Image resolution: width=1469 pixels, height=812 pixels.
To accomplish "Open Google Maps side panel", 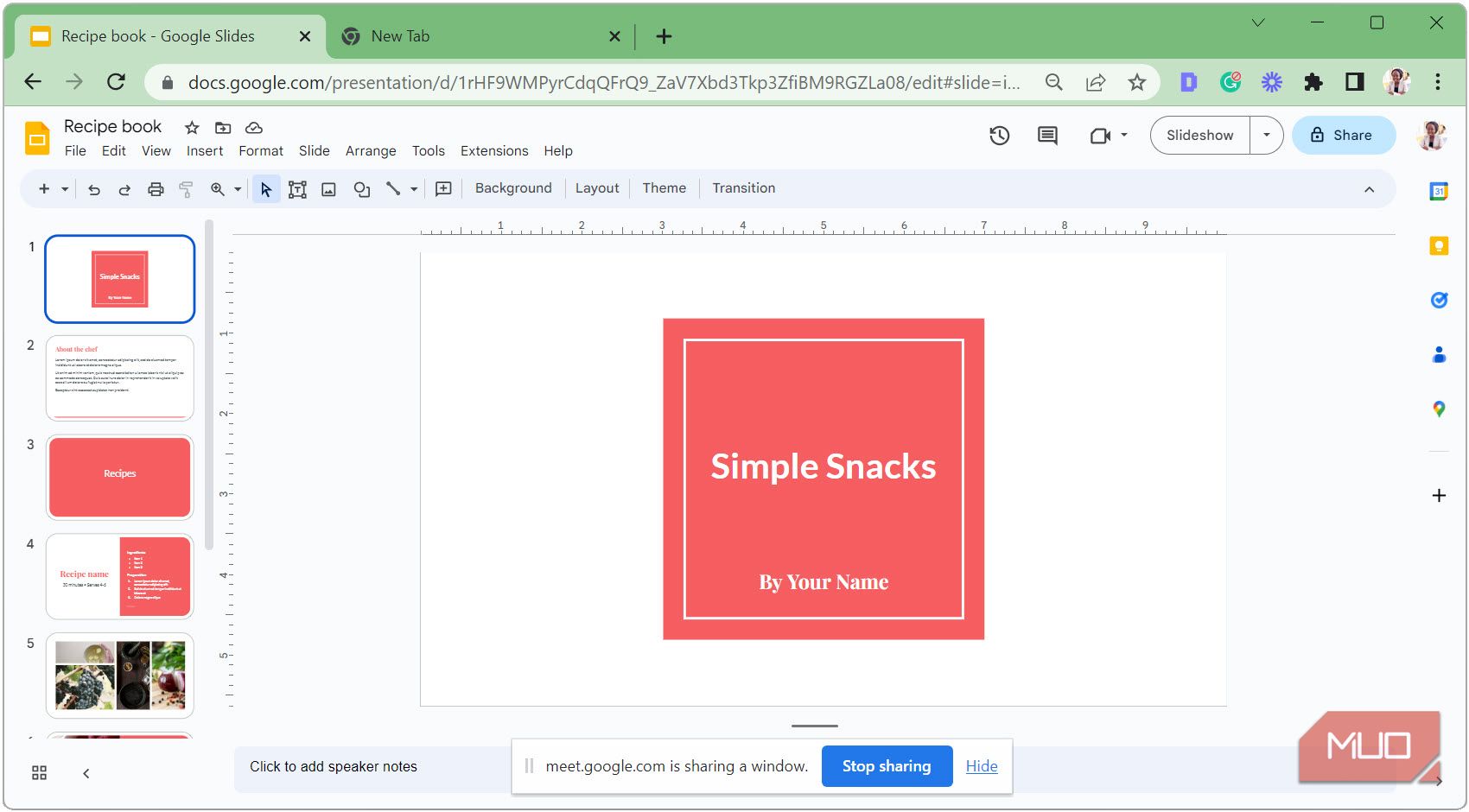I will (x=1439, y=409).
